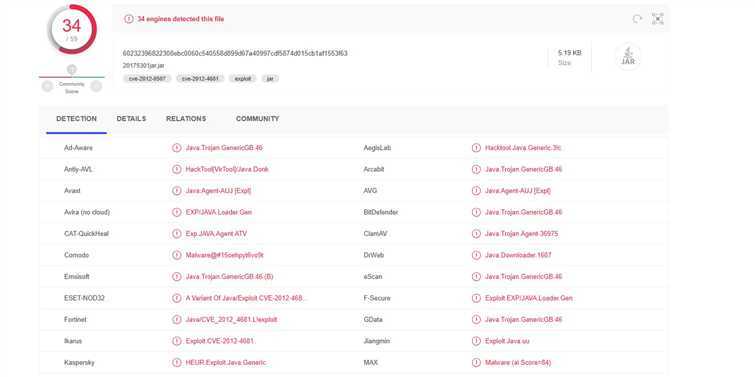Screen dimensions: 755x377
Task: Click the community score marker
Action: (72, 69)
